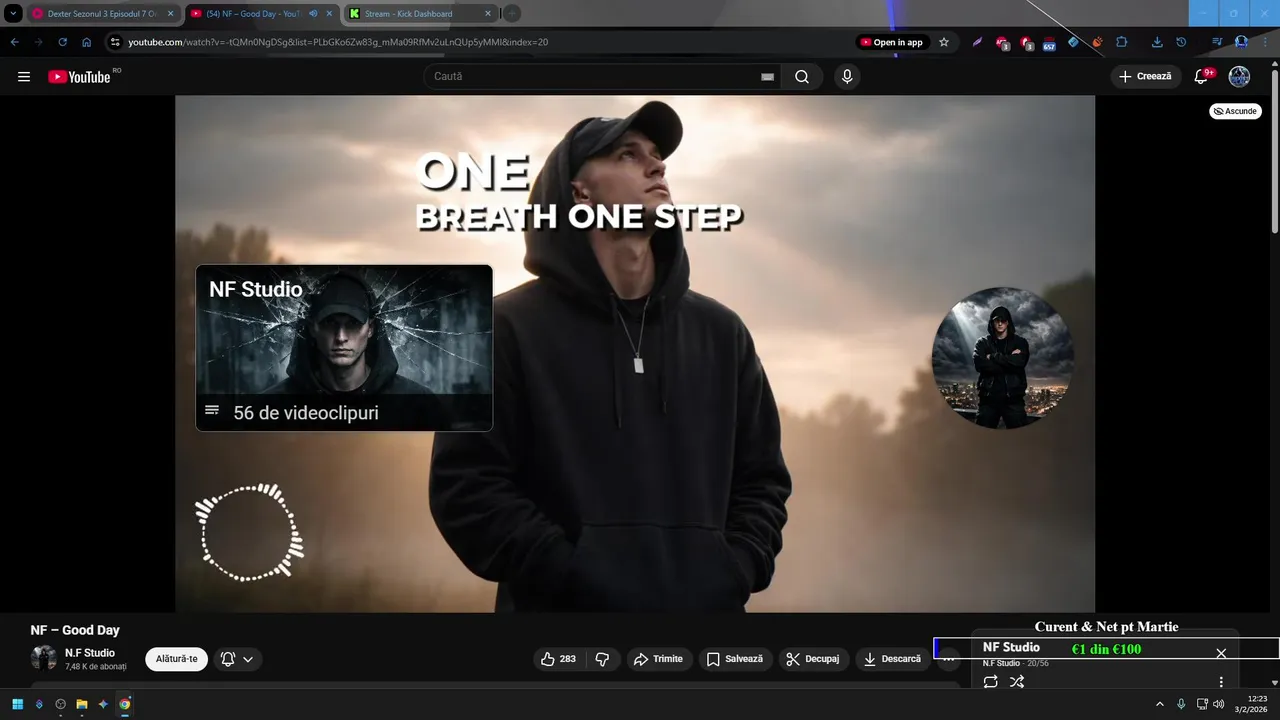
Task: Close the NF Studio playlist panel
Action: 1221,653
